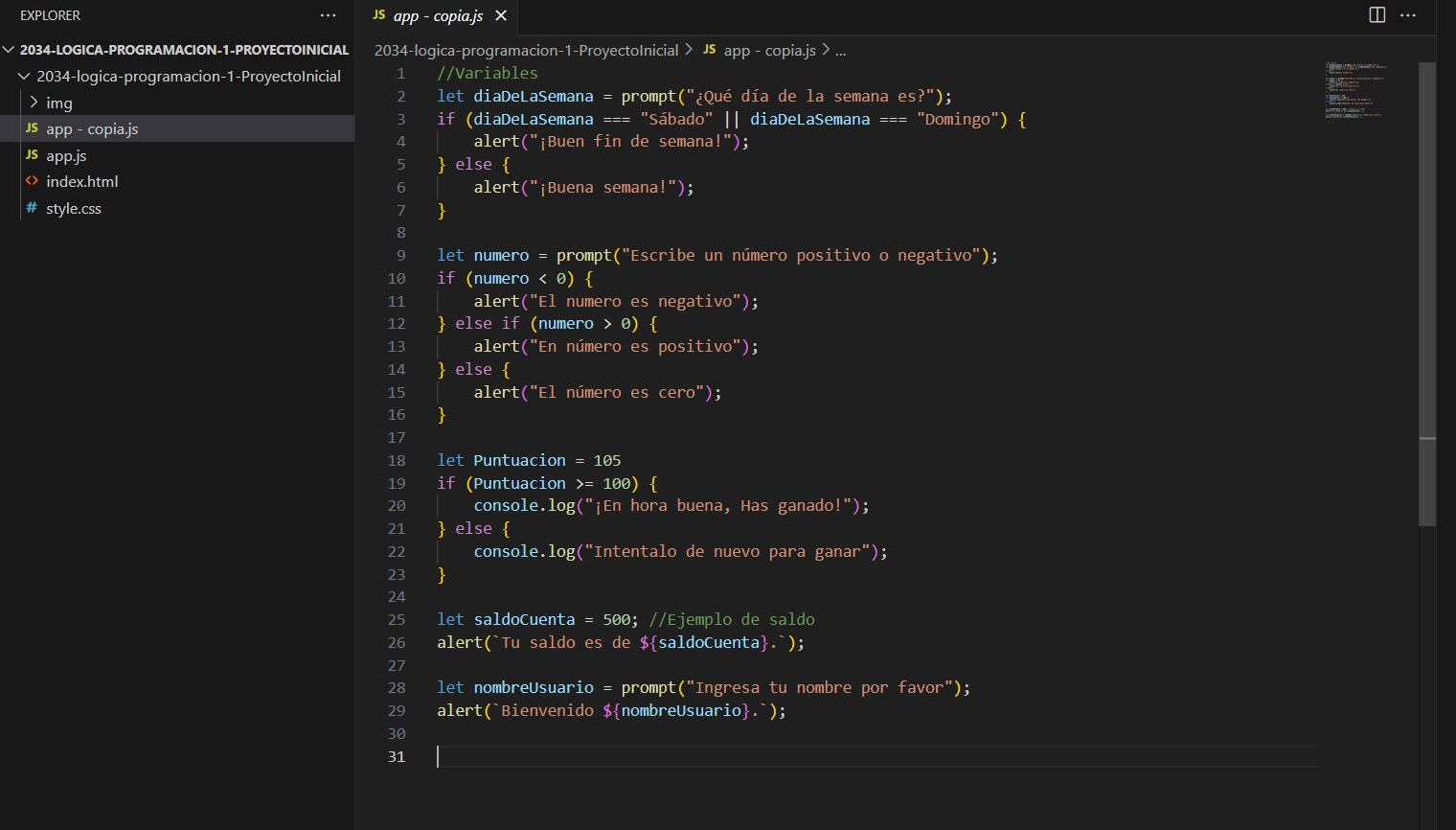
Task: Click console.log on line 20
Action: coord(524,505)
